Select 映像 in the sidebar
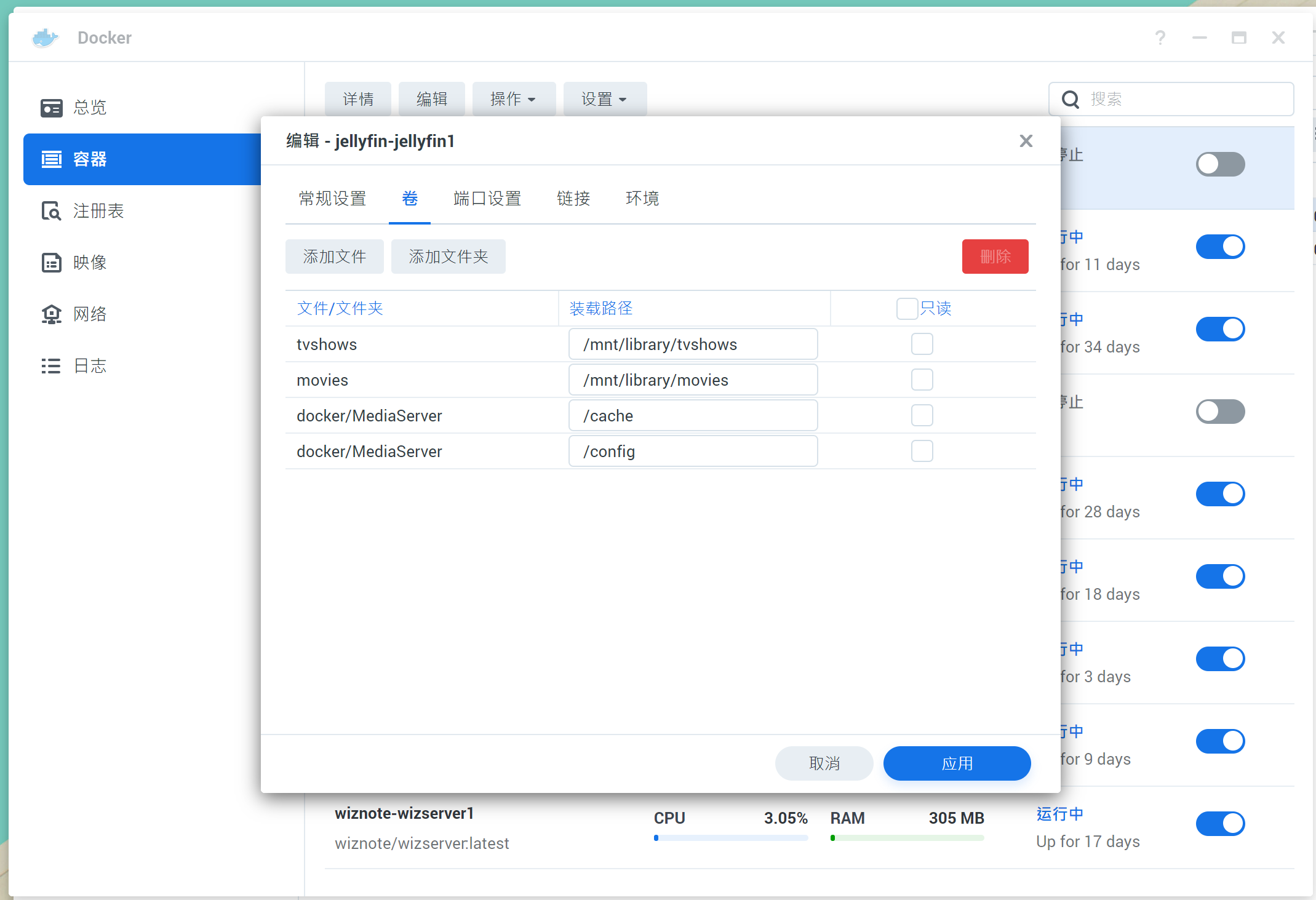 pyautogui.click(x=90, y=263)
